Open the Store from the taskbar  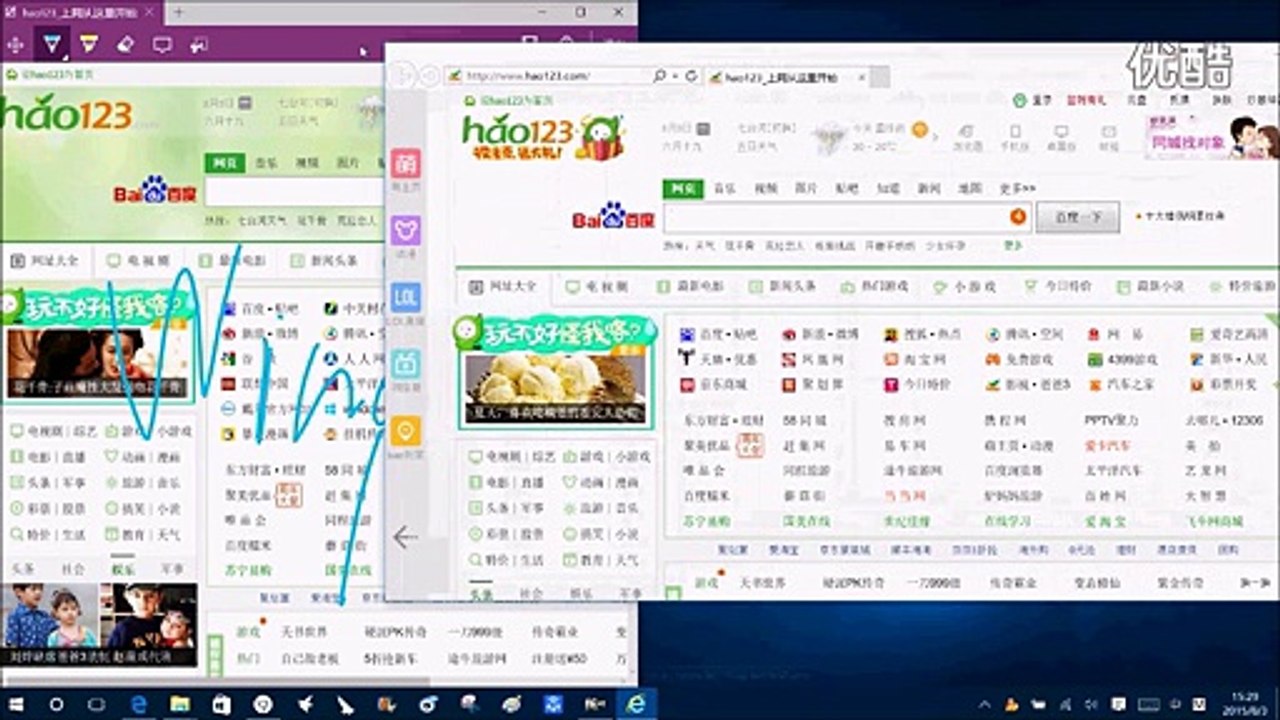221,704
